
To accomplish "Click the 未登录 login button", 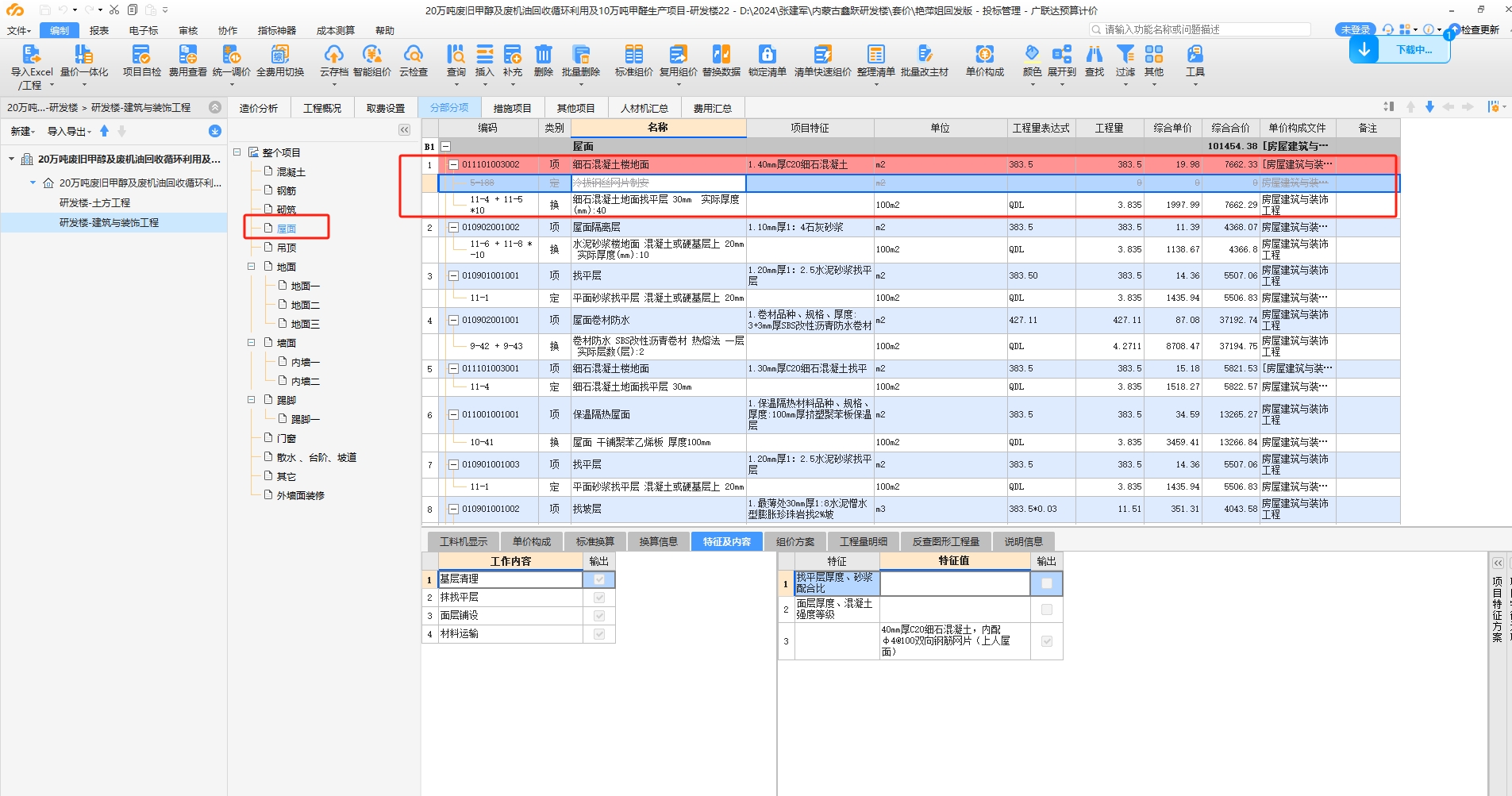I will coord(1356,29).
